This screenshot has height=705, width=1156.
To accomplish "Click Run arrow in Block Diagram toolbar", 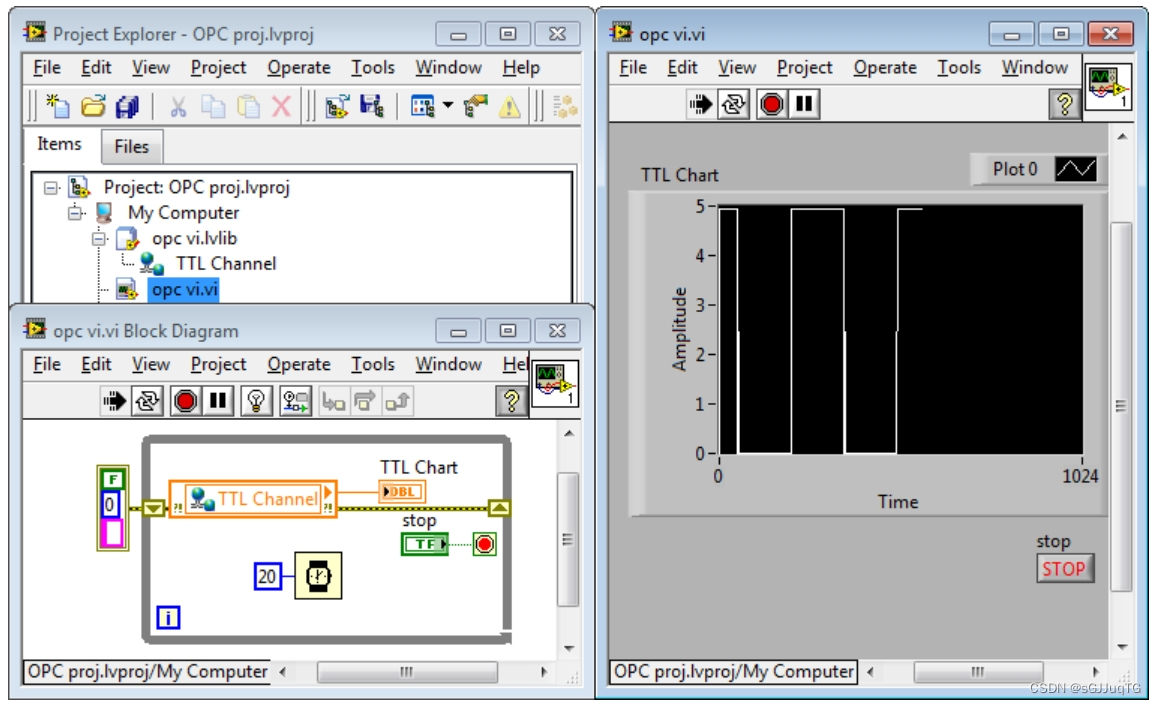I will click(x=114, y=401).
